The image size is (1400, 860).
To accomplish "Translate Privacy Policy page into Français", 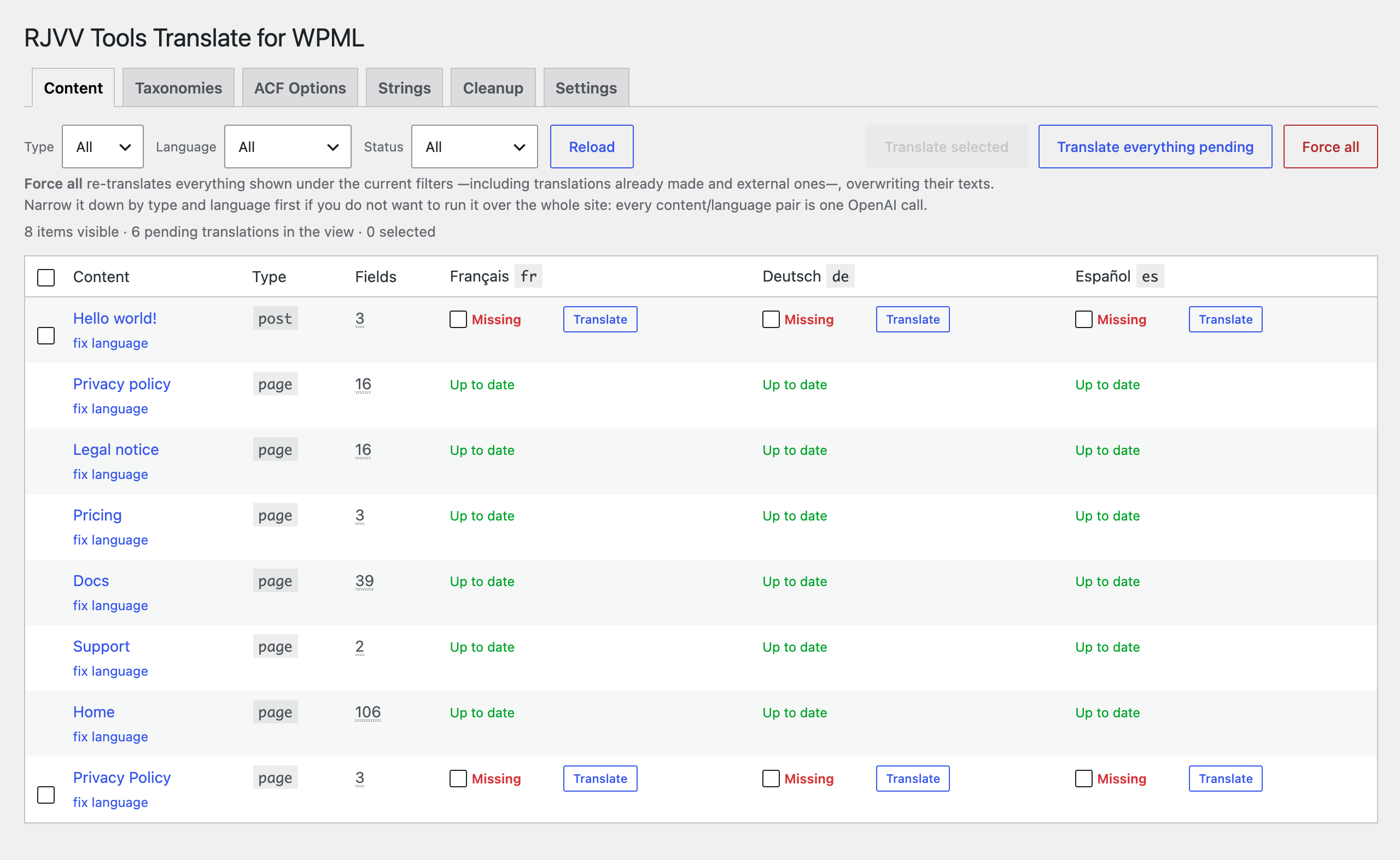I will (x=600, y=778).
